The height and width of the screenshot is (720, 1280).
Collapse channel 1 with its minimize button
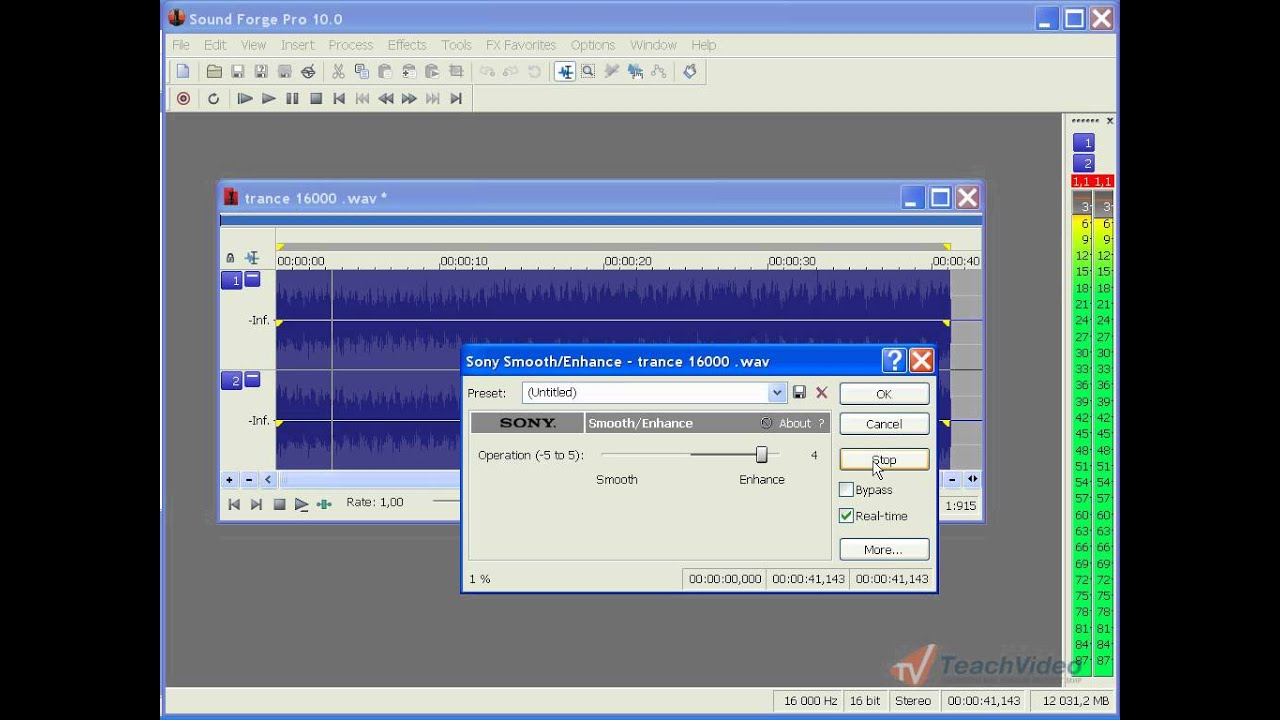[252, 280]
